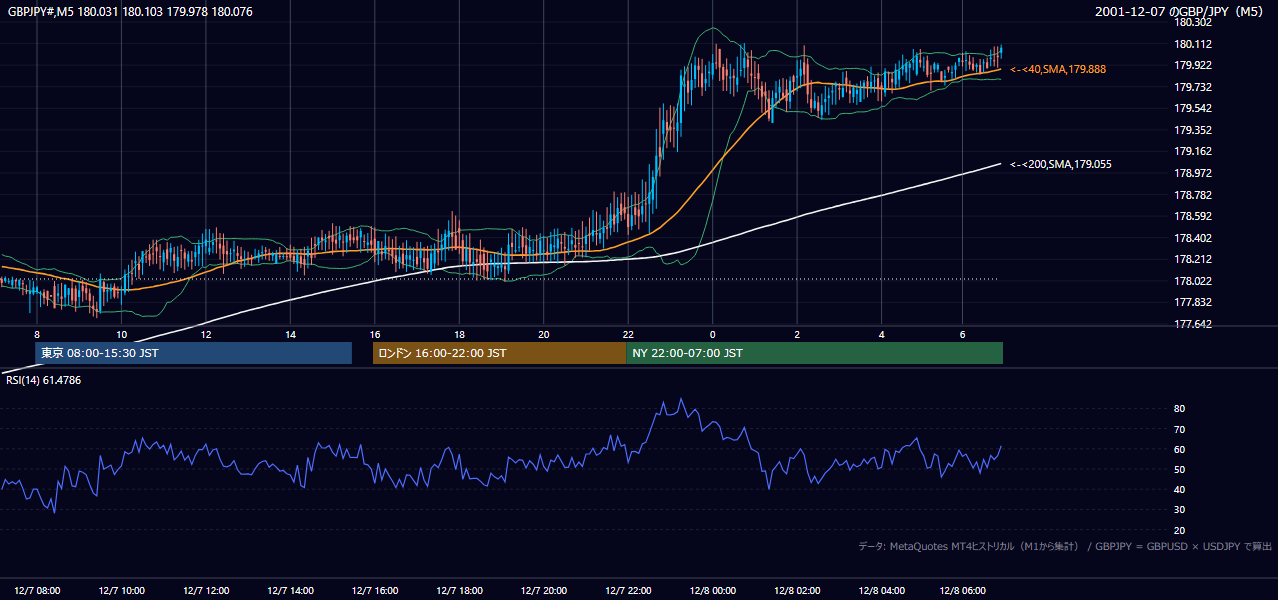Click hour tick 4 under price chart
Screen dimensions: 1278x600
[882, 334]
